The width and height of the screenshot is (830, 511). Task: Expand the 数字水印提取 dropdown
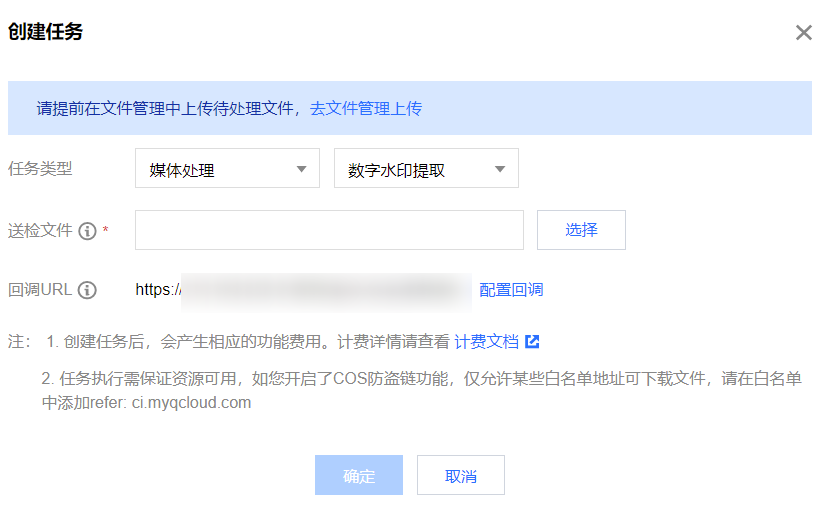coord(426,169)
